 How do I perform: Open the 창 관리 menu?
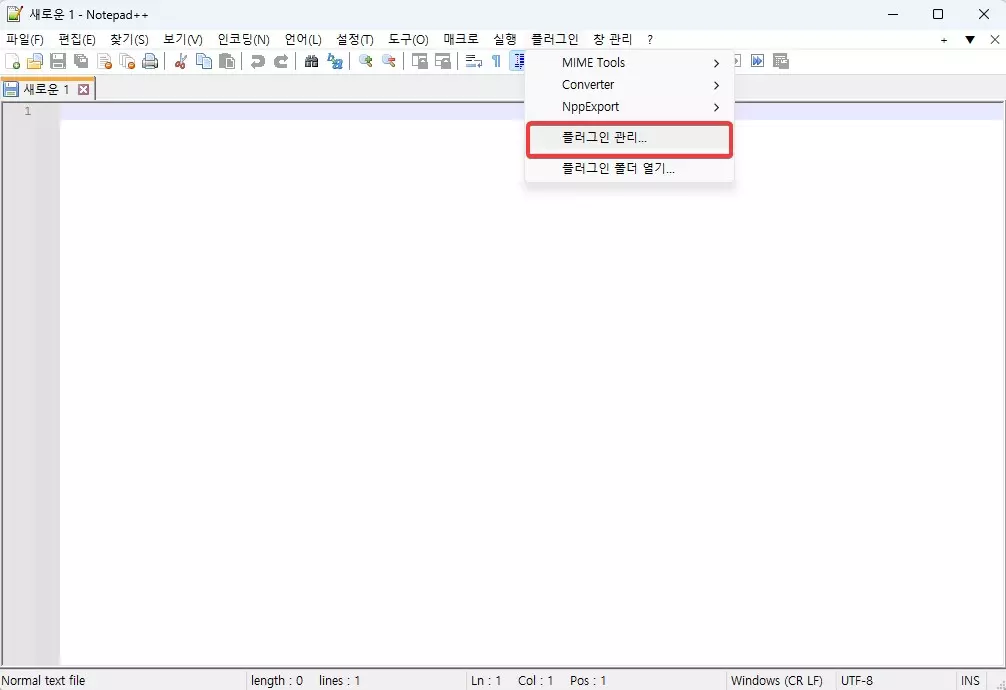613,40
